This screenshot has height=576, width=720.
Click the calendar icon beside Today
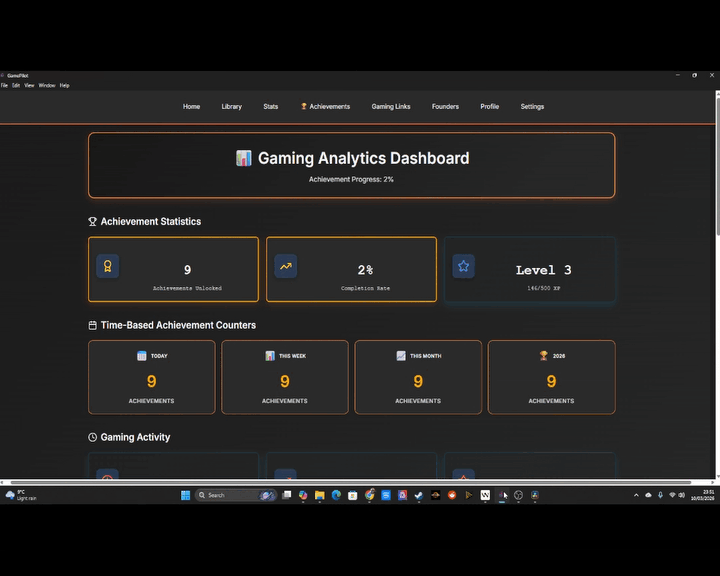[142, 356]
